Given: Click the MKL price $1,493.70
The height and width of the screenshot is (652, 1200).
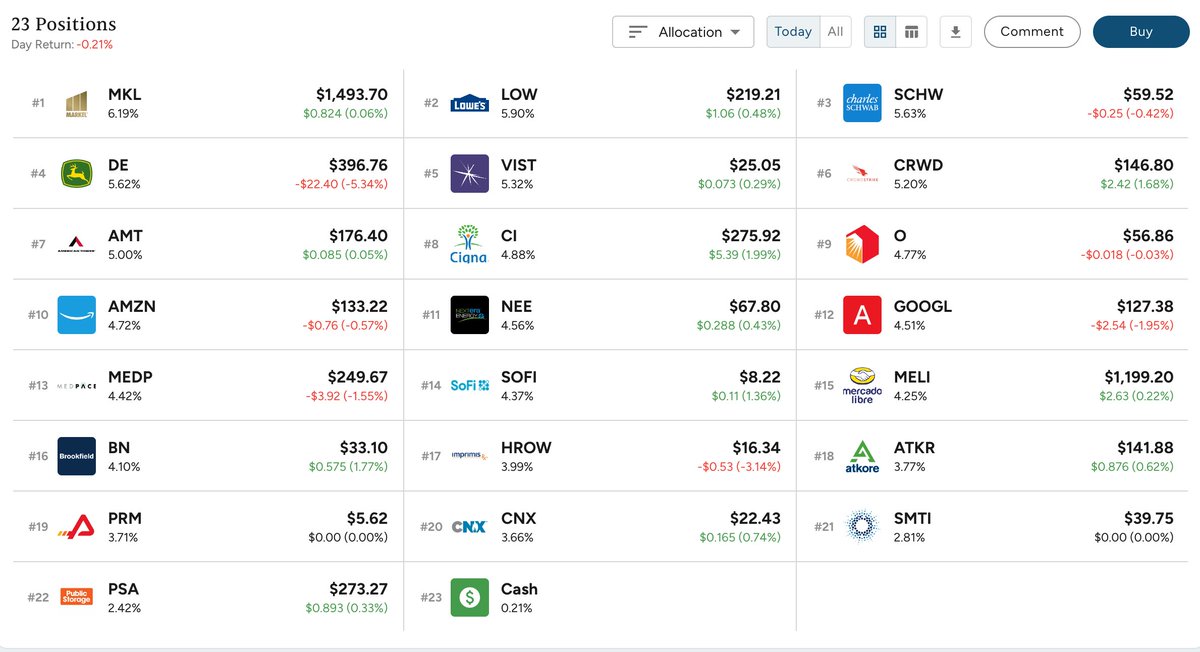Looking at the screenshot, I should point(352,95).
